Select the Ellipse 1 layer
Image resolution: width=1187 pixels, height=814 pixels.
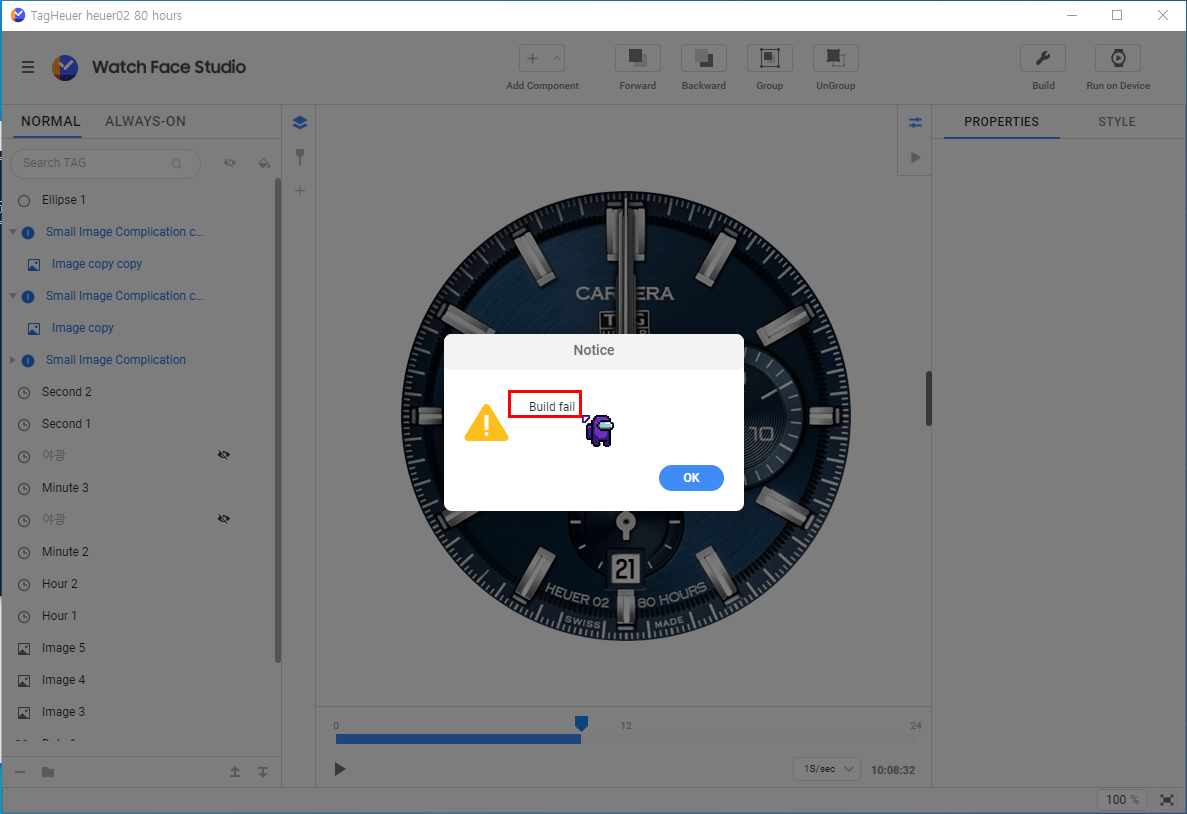141,200
